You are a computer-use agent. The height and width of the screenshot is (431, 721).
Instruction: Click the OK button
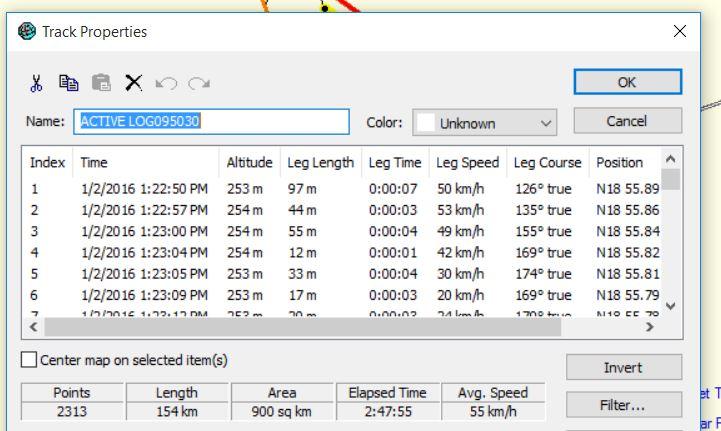pos(627,82)
